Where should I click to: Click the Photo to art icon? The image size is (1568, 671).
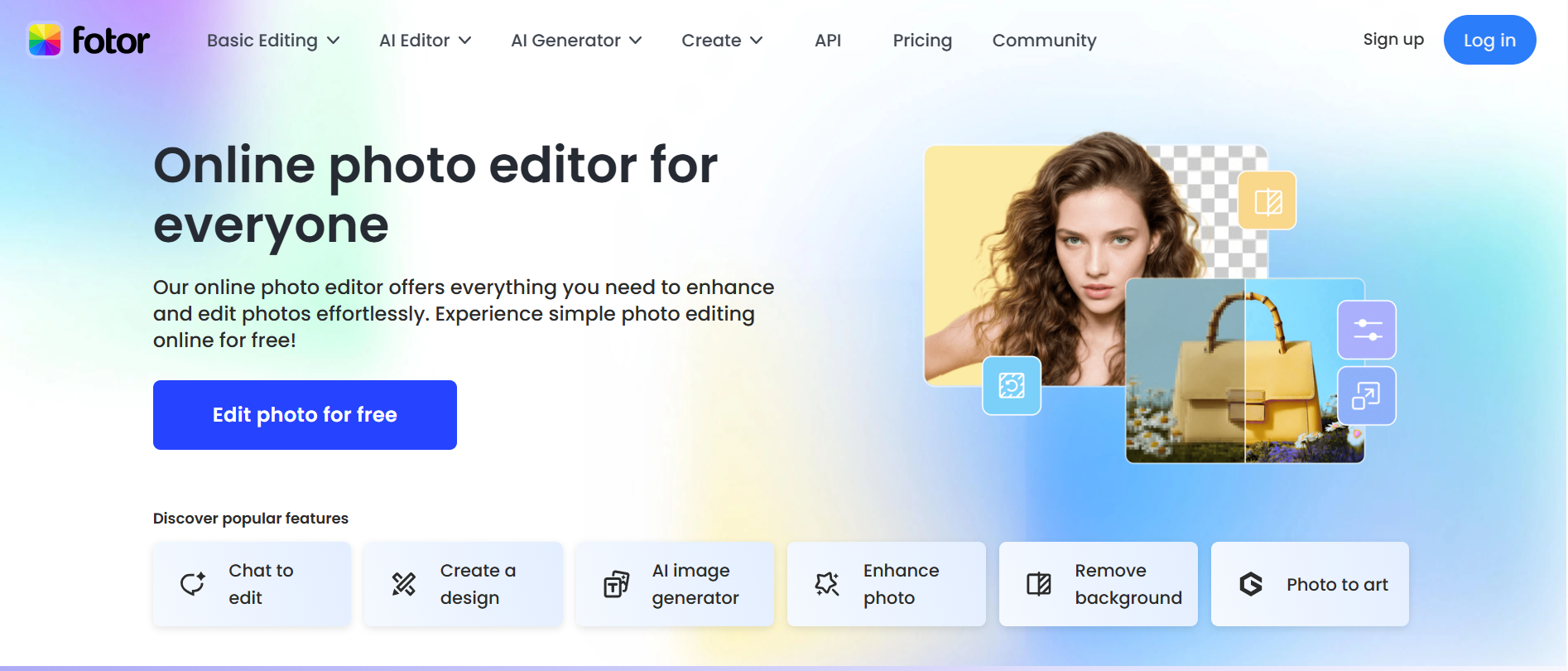(1251, 584)
